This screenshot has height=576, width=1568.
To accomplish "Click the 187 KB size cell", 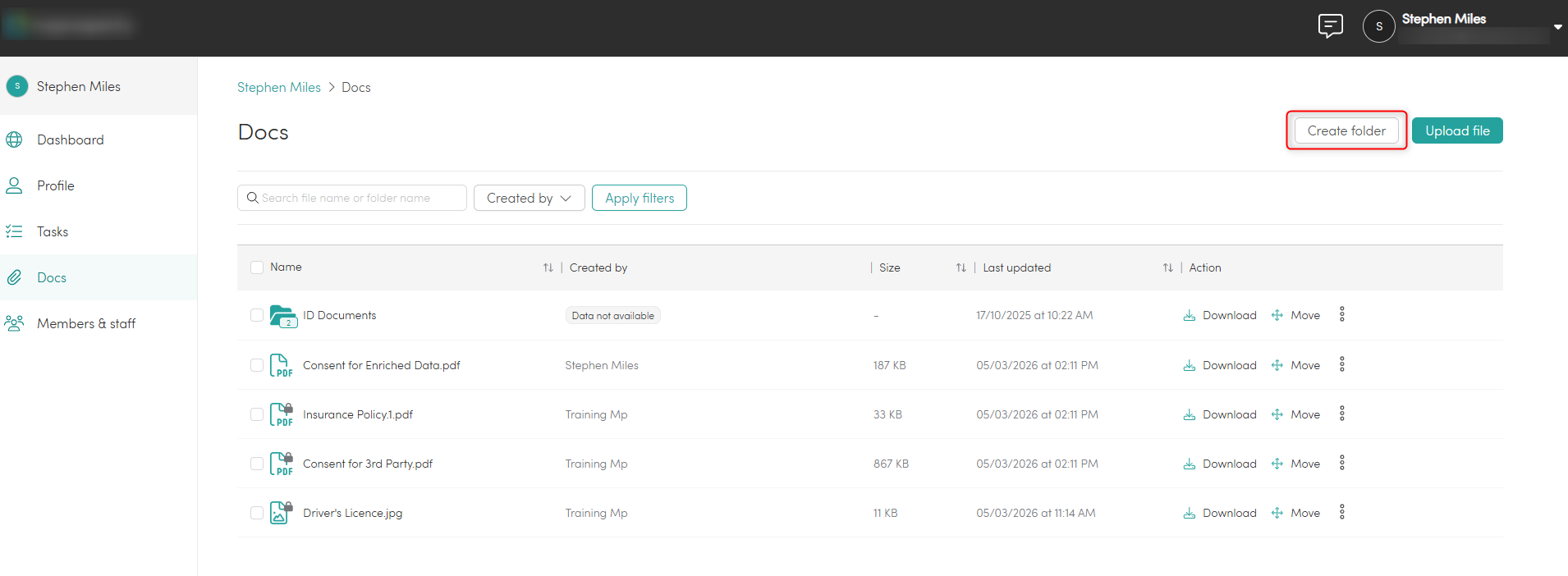I will [x=889, y=365].
